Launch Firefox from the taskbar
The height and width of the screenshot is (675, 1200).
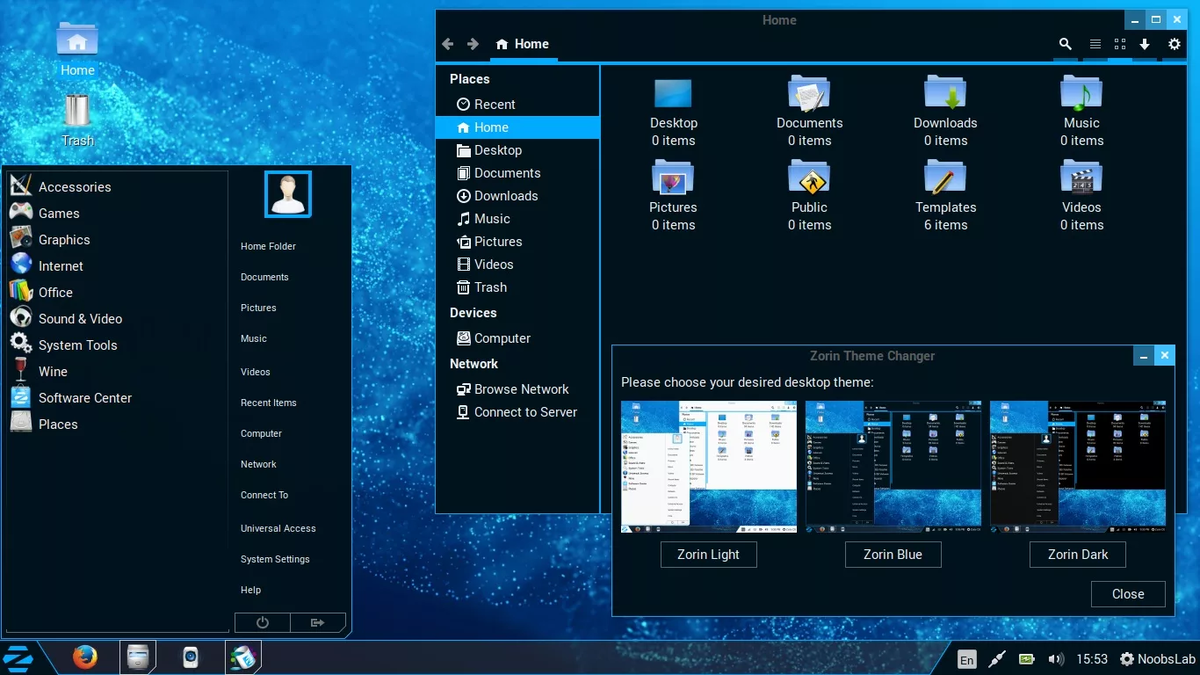pos(85,658)
